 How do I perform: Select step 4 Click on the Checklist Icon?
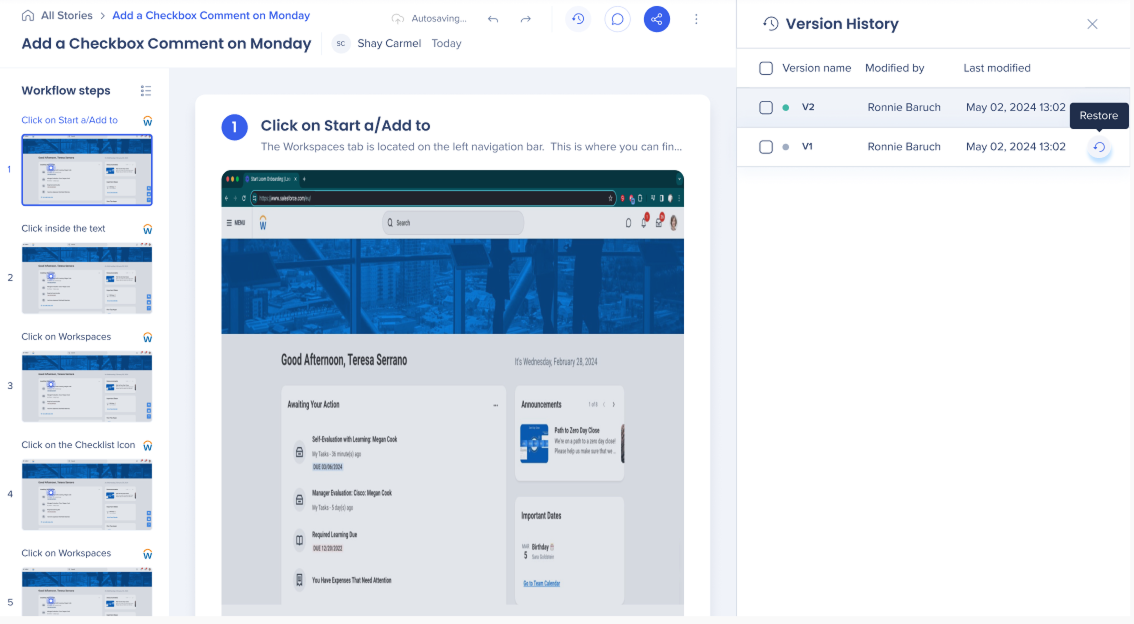tap(87, 494)
